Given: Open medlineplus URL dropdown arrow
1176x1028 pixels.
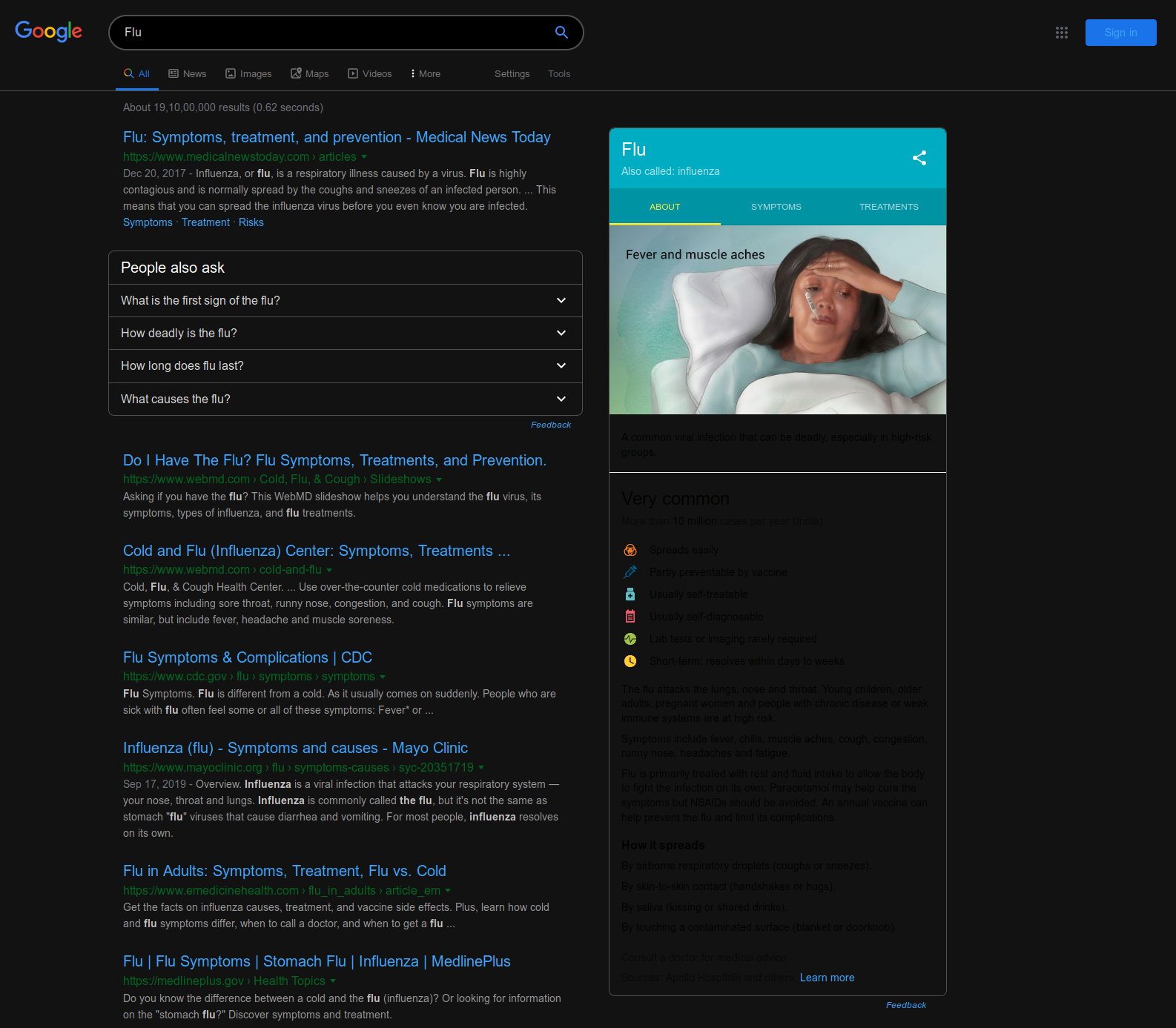Looking at the screenshot, I should [333, 981].
